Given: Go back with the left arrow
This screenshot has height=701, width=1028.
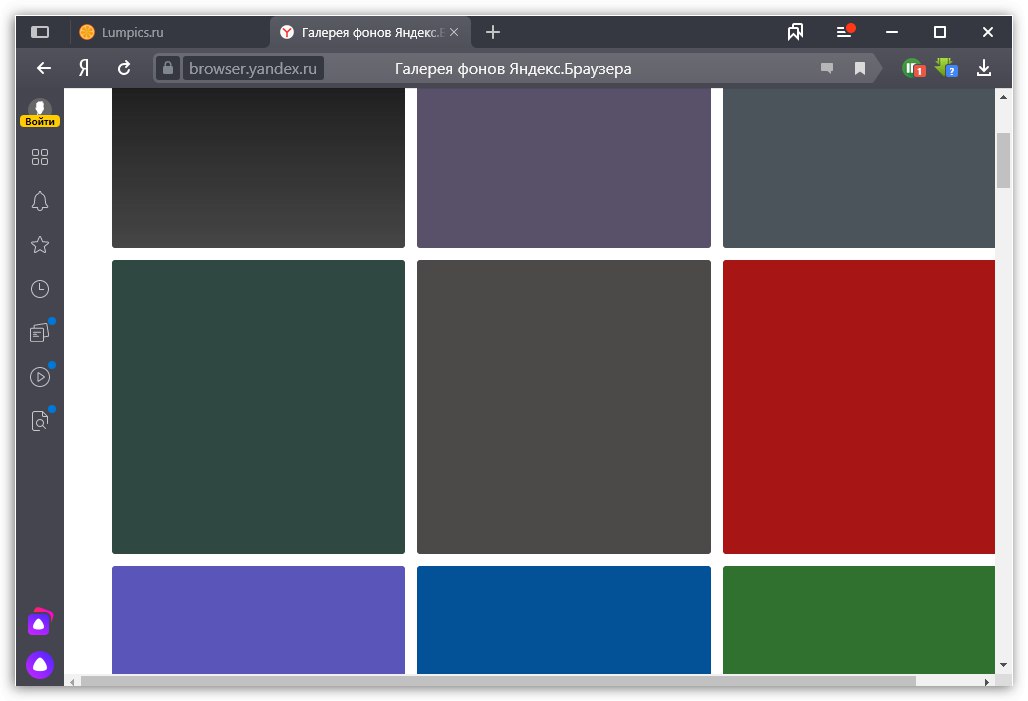Looking at the screenshot, I should (44, 68).
